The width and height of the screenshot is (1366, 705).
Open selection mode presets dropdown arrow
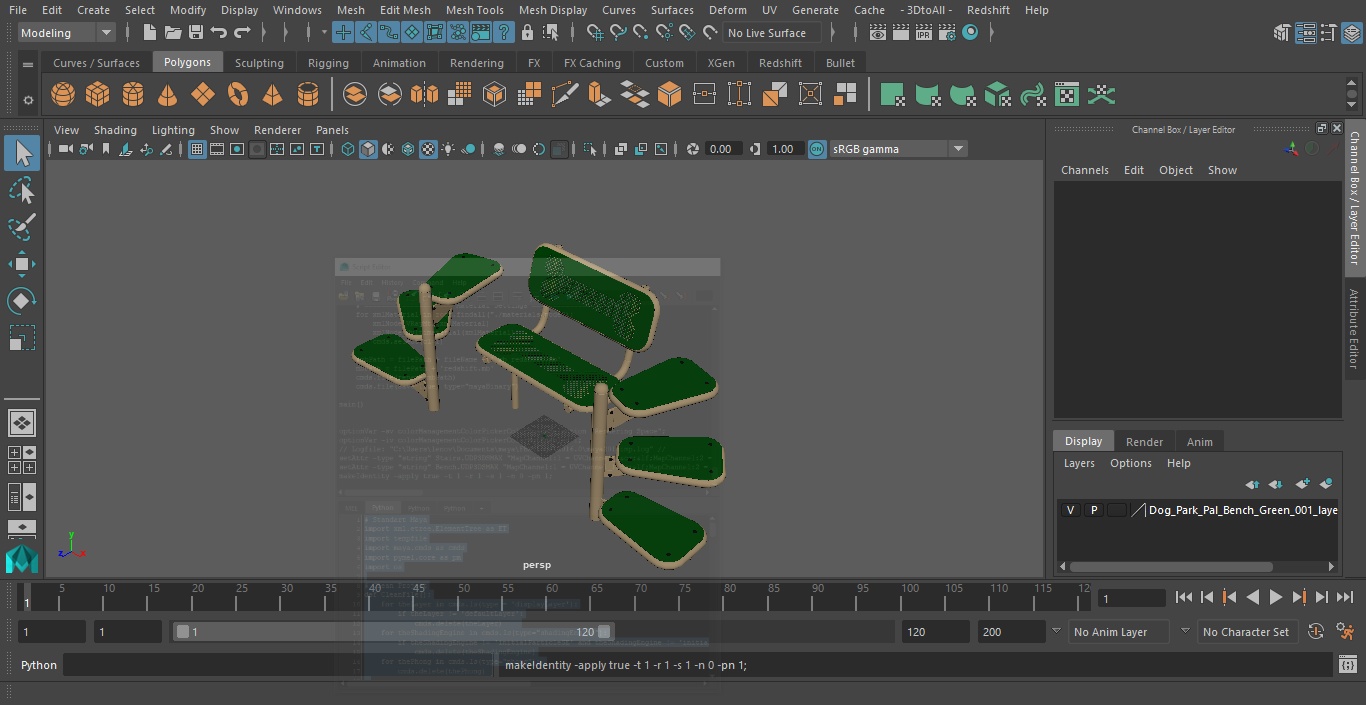point(325,33)
